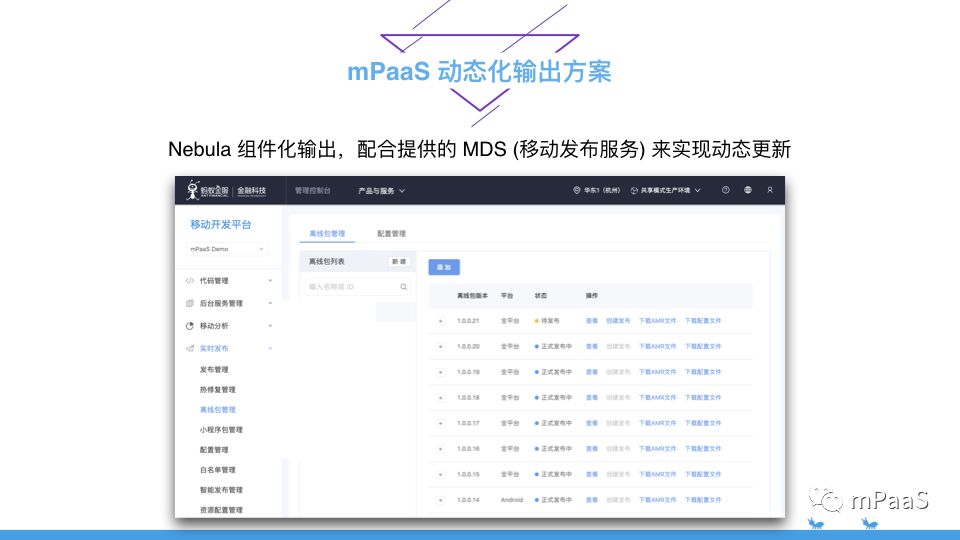Expand row of version 1.0.0.17
960x540 pixels.
(440, 423)
